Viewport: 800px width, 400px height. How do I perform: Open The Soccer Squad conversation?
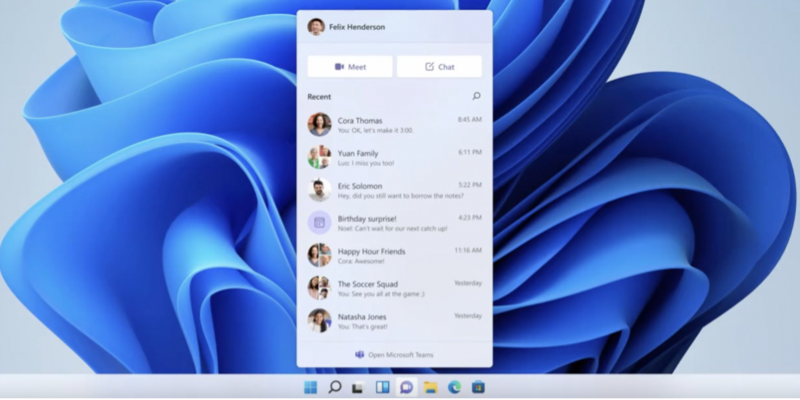point(394,288)
